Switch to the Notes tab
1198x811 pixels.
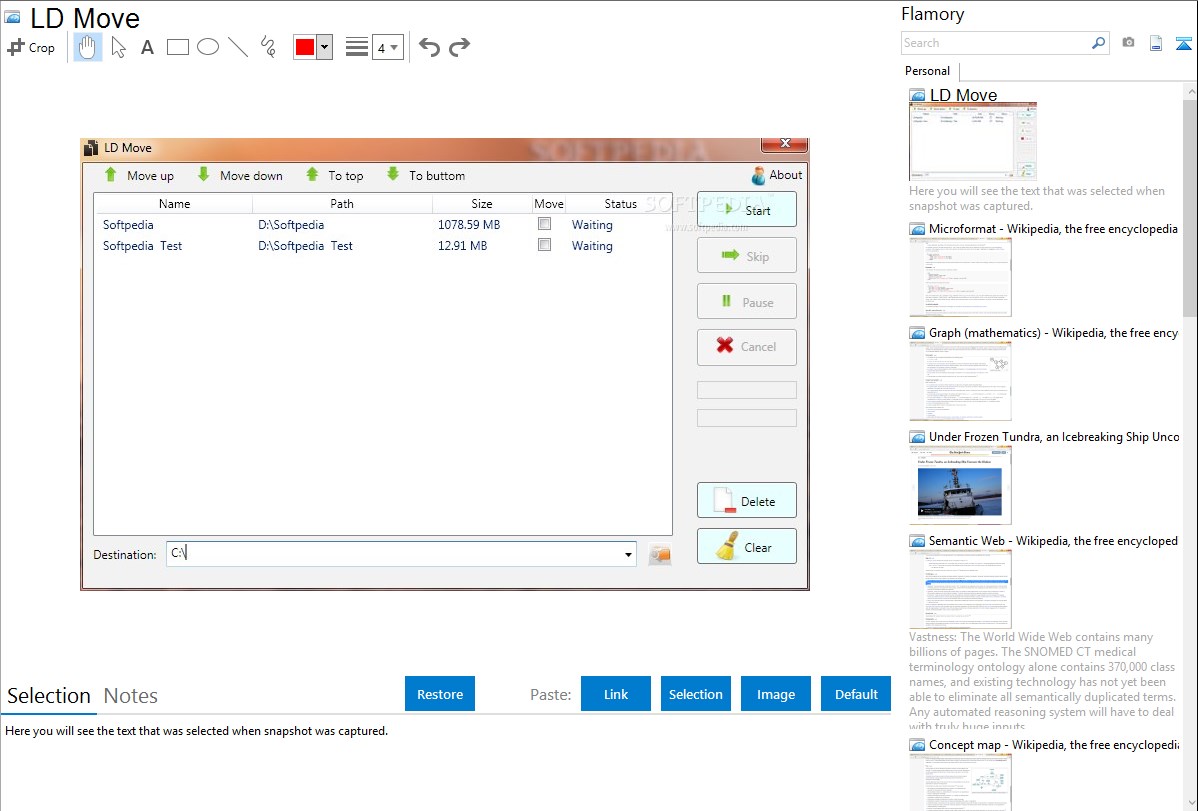[x=131, y=696]
